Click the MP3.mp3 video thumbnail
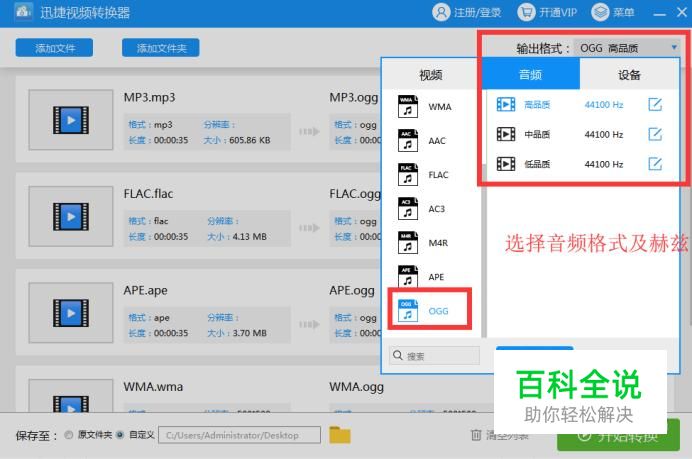This screenshot has height=459, width=692. pos(71,120)
